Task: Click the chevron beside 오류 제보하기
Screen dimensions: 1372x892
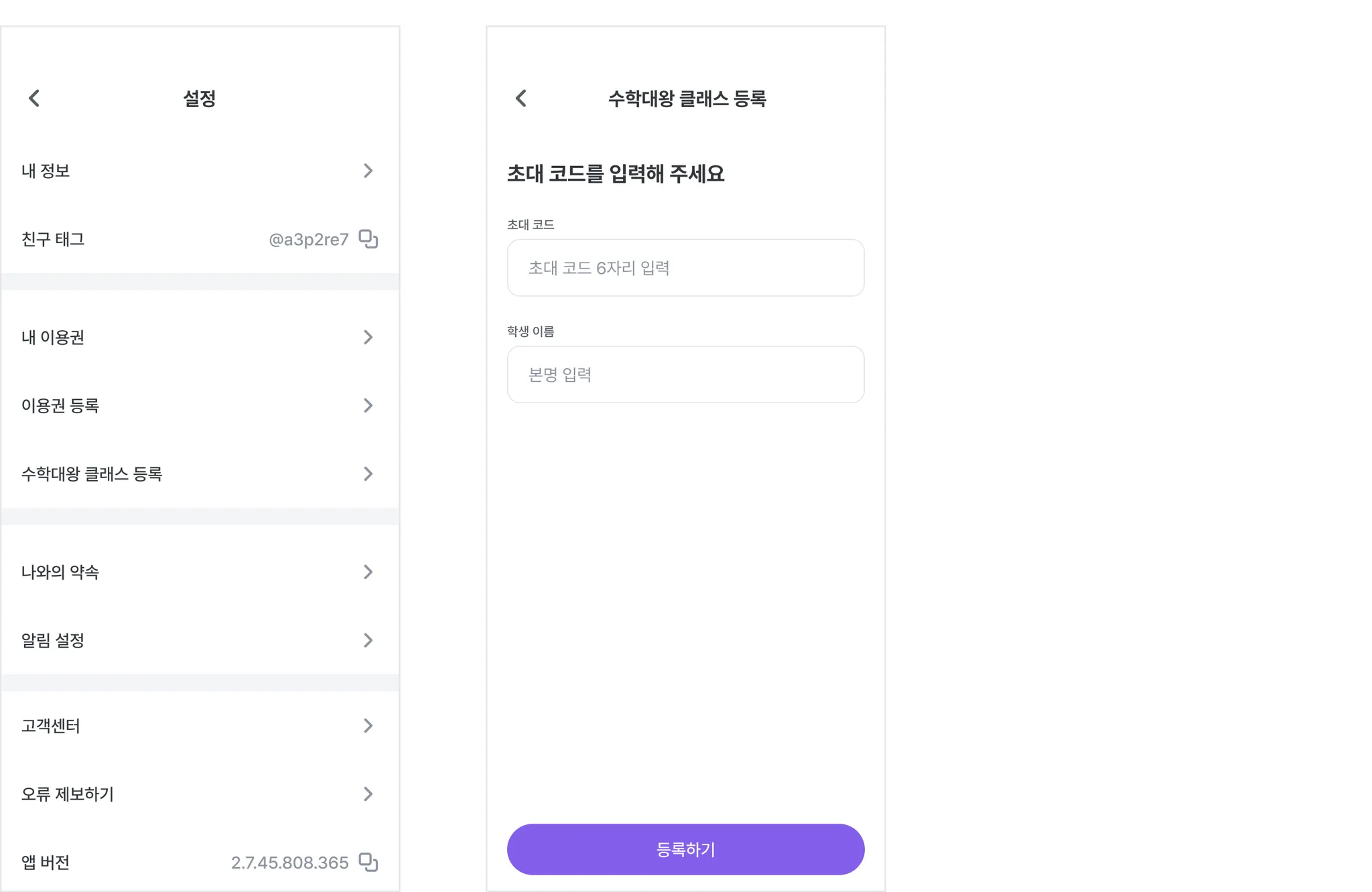Action: [x=368, y=794]
